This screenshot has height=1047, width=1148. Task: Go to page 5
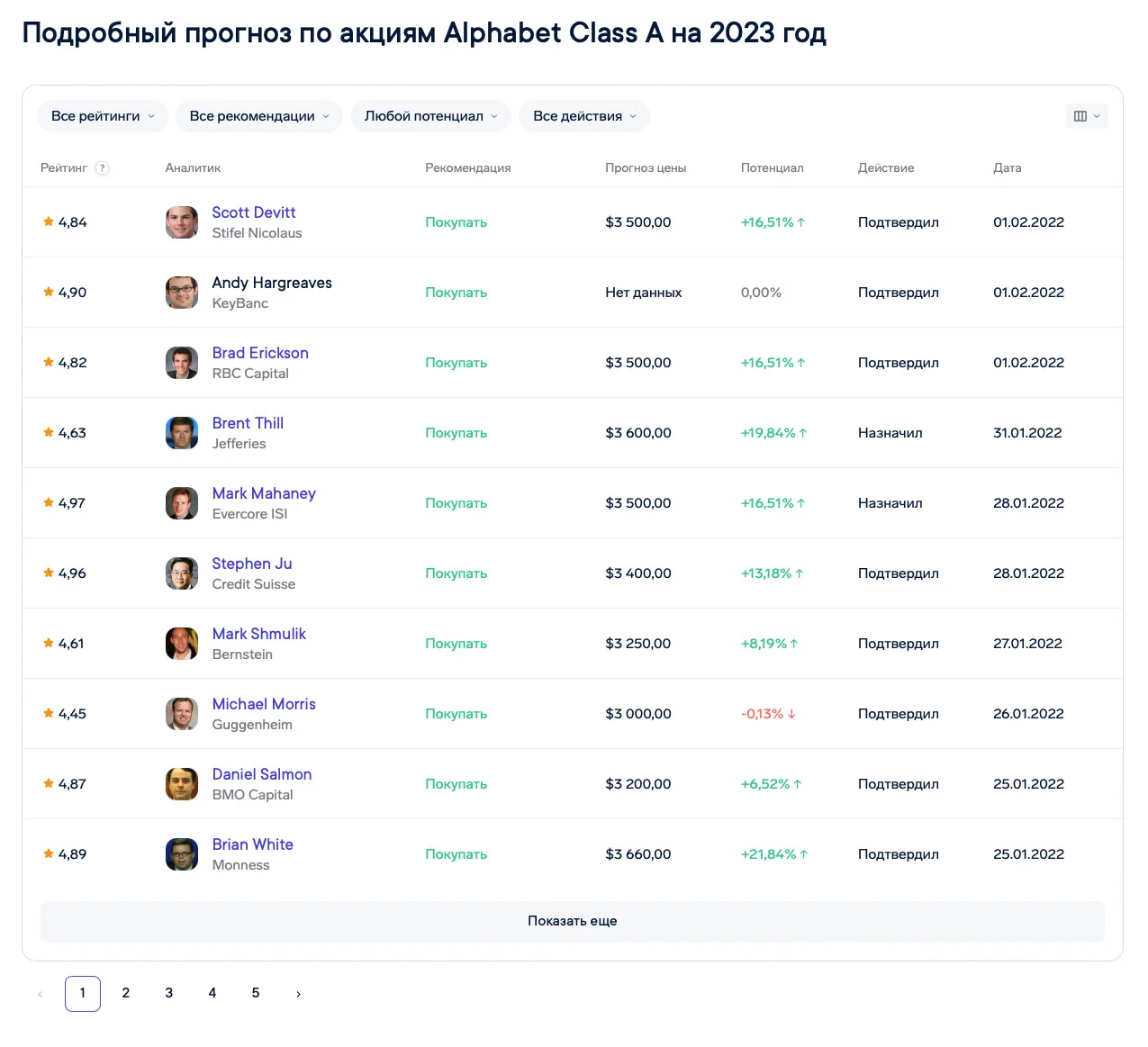click(256, 993)
